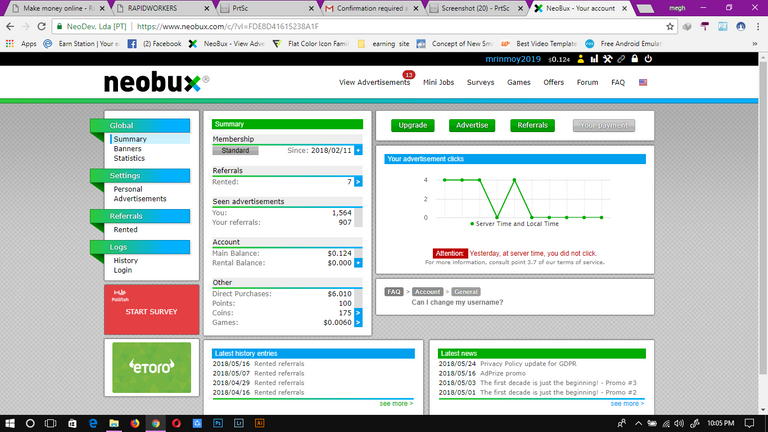The width and height of the screenshot is (768, 432).
Task: Visit the Forum
Action: pos(587,82)
